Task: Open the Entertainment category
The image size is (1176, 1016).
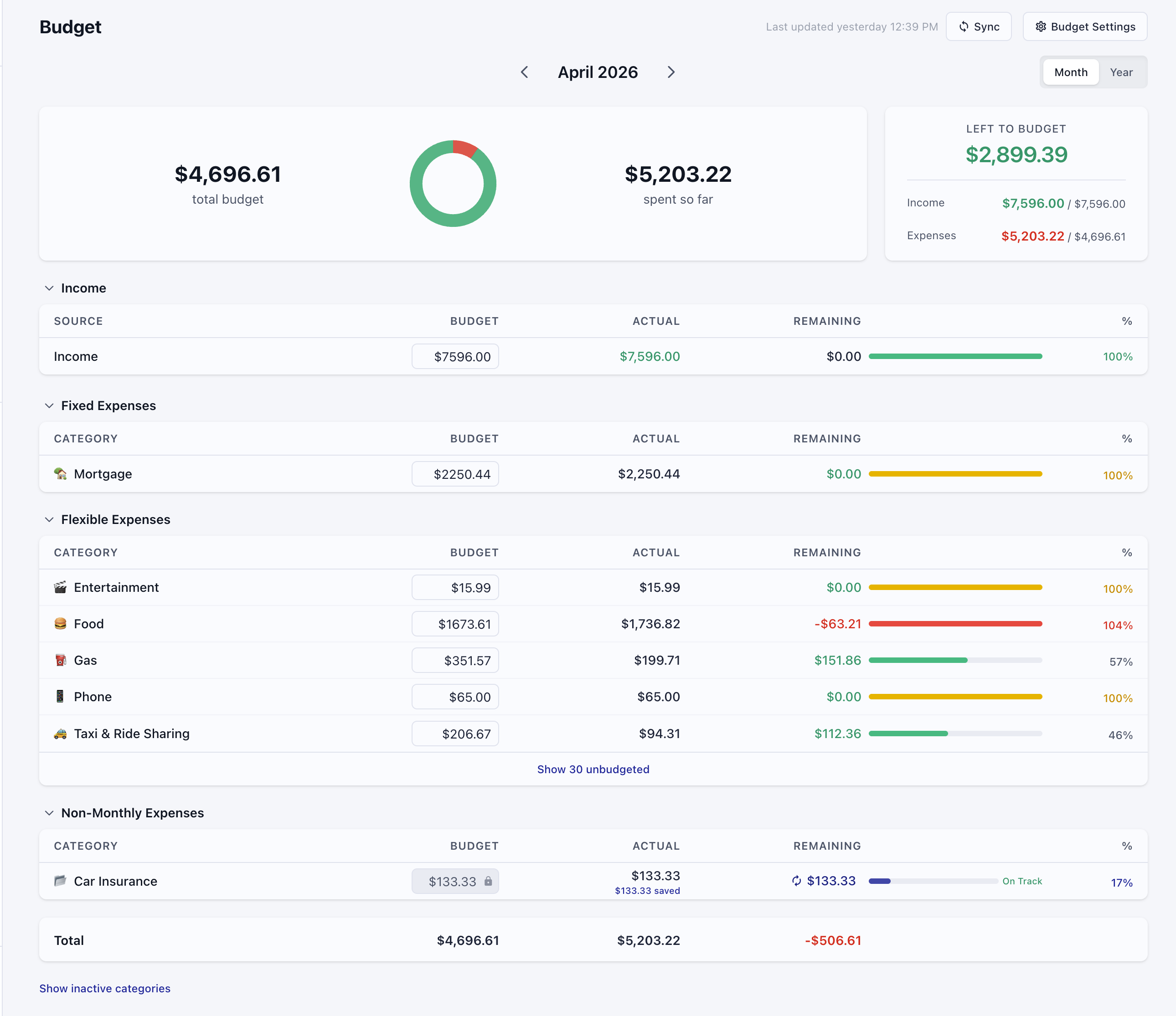Action: click(x=116, y=587)
